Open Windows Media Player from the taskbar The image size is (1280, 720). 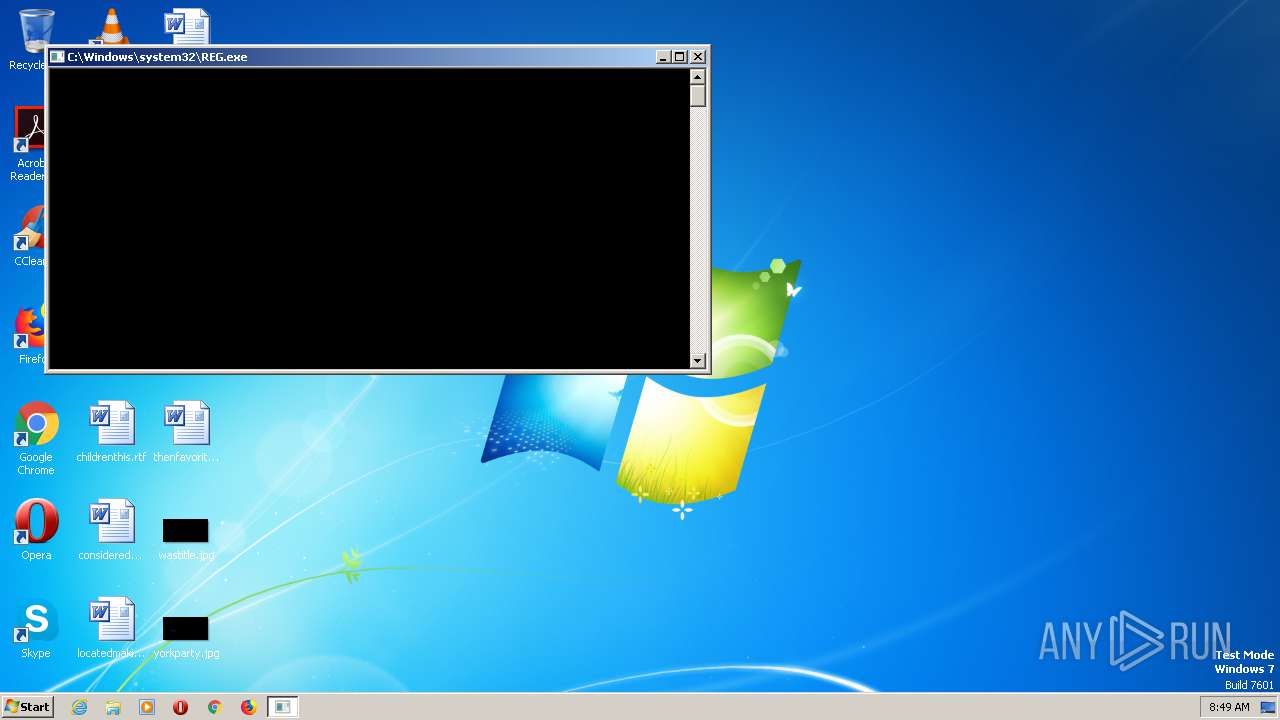pos(147,707)
